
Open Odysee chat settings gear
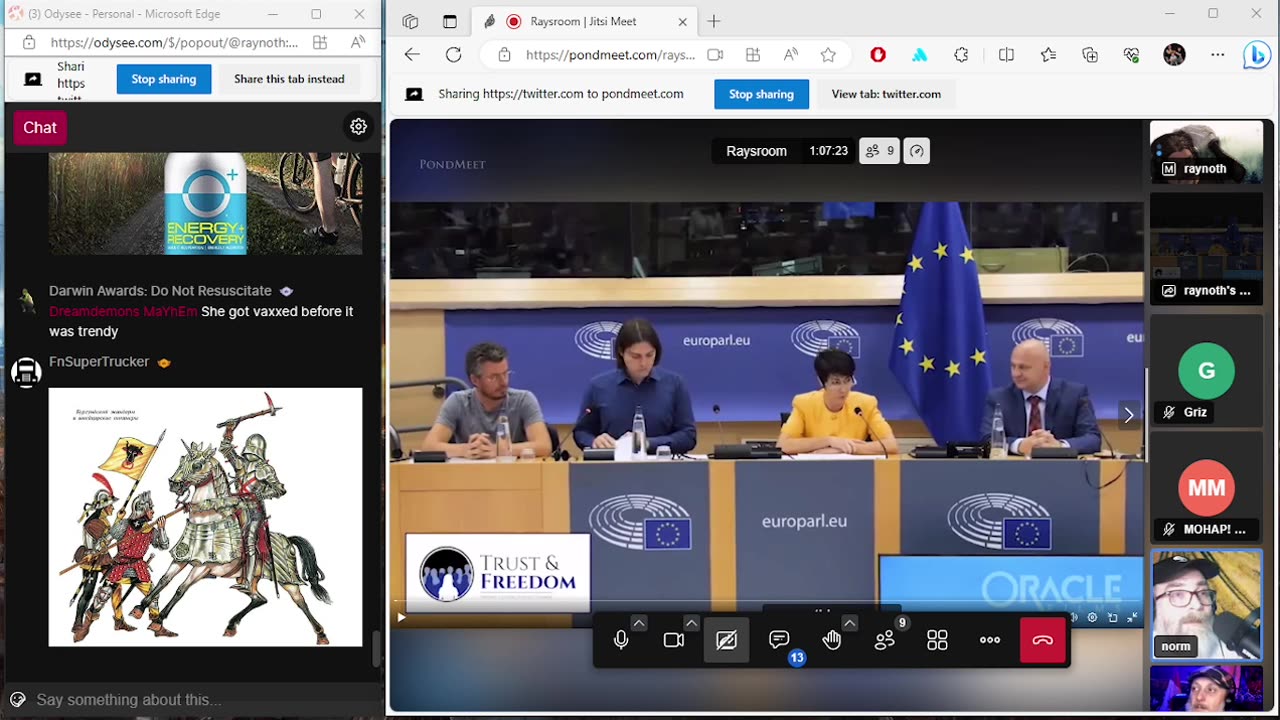coord(358,126)
